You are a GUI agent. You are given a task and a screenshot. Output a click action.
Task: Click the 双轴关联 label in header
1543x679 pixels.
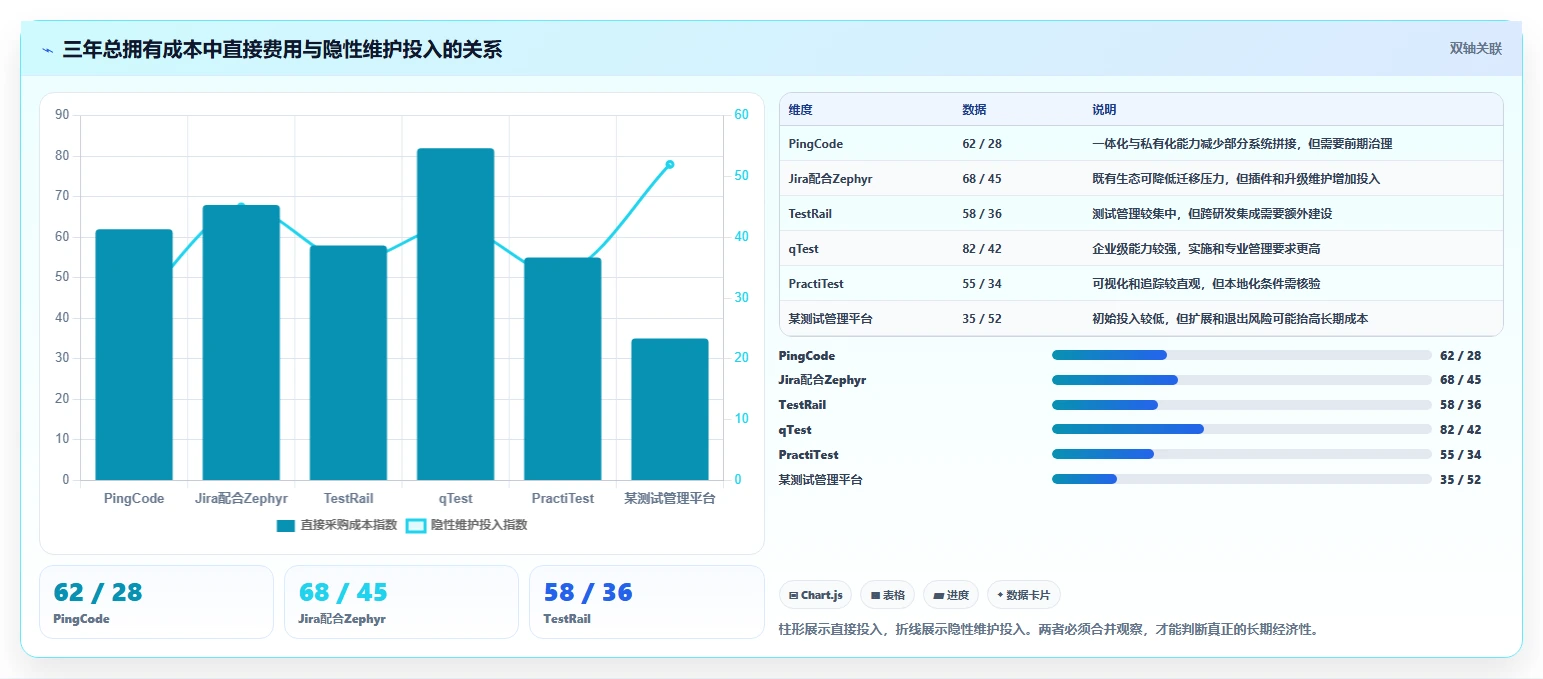click(1475, 48)
